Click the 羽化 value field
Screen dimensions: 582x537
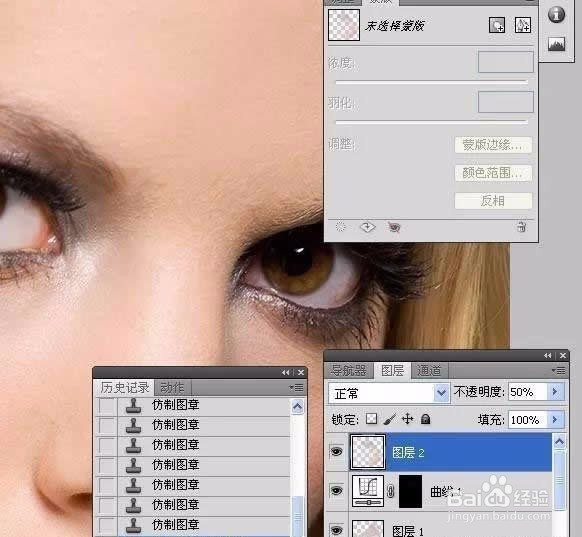tap(506, 102)
